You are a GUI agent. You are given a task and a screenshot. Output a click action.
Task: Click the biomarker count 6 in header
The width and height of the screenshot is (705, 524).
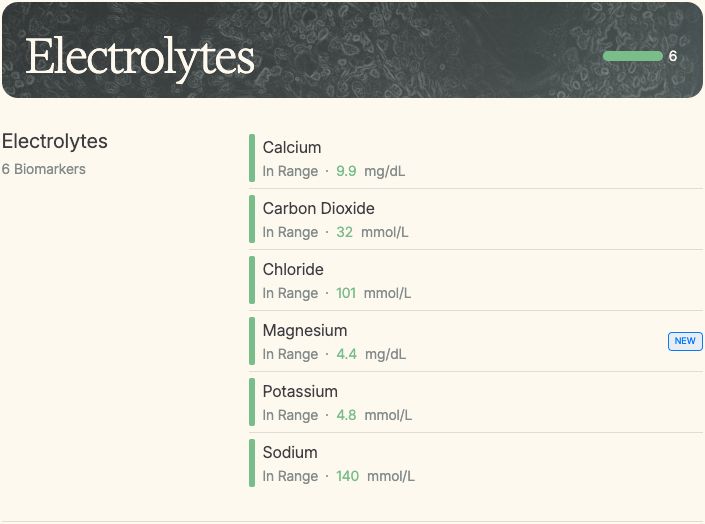click(673, 56)
